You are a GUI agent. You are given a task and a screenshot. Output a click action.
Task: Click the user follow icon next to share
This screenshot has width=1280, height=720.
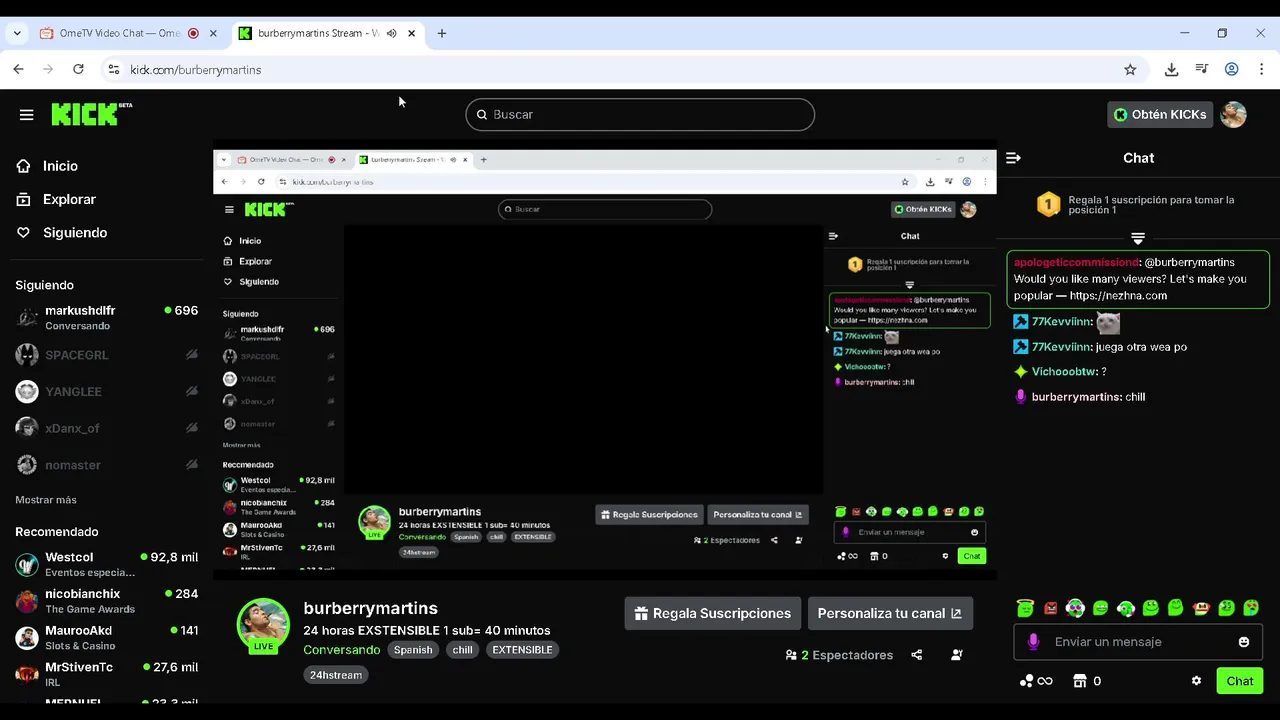point(957,655)
